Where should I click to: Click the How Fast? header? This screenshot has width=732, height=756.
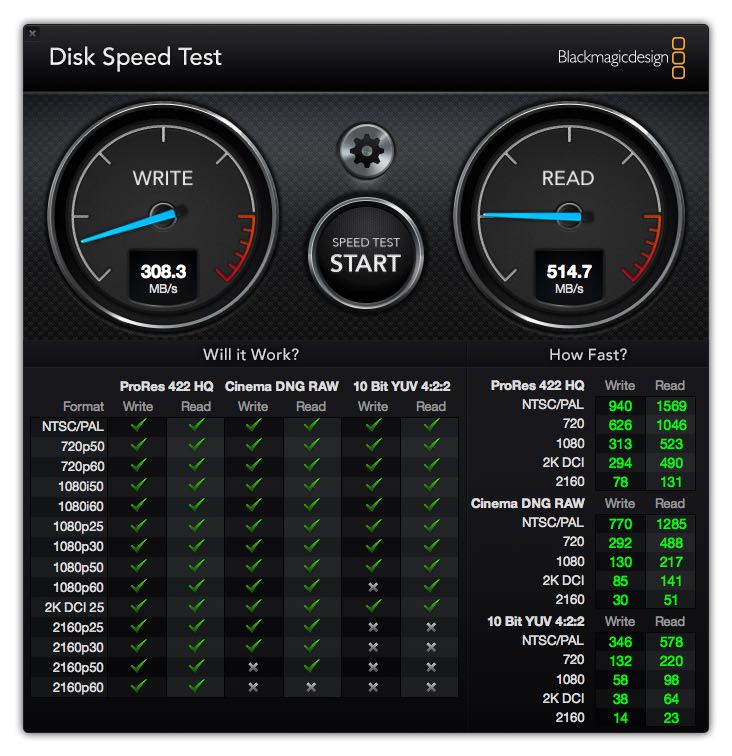[x=588, y=355]
